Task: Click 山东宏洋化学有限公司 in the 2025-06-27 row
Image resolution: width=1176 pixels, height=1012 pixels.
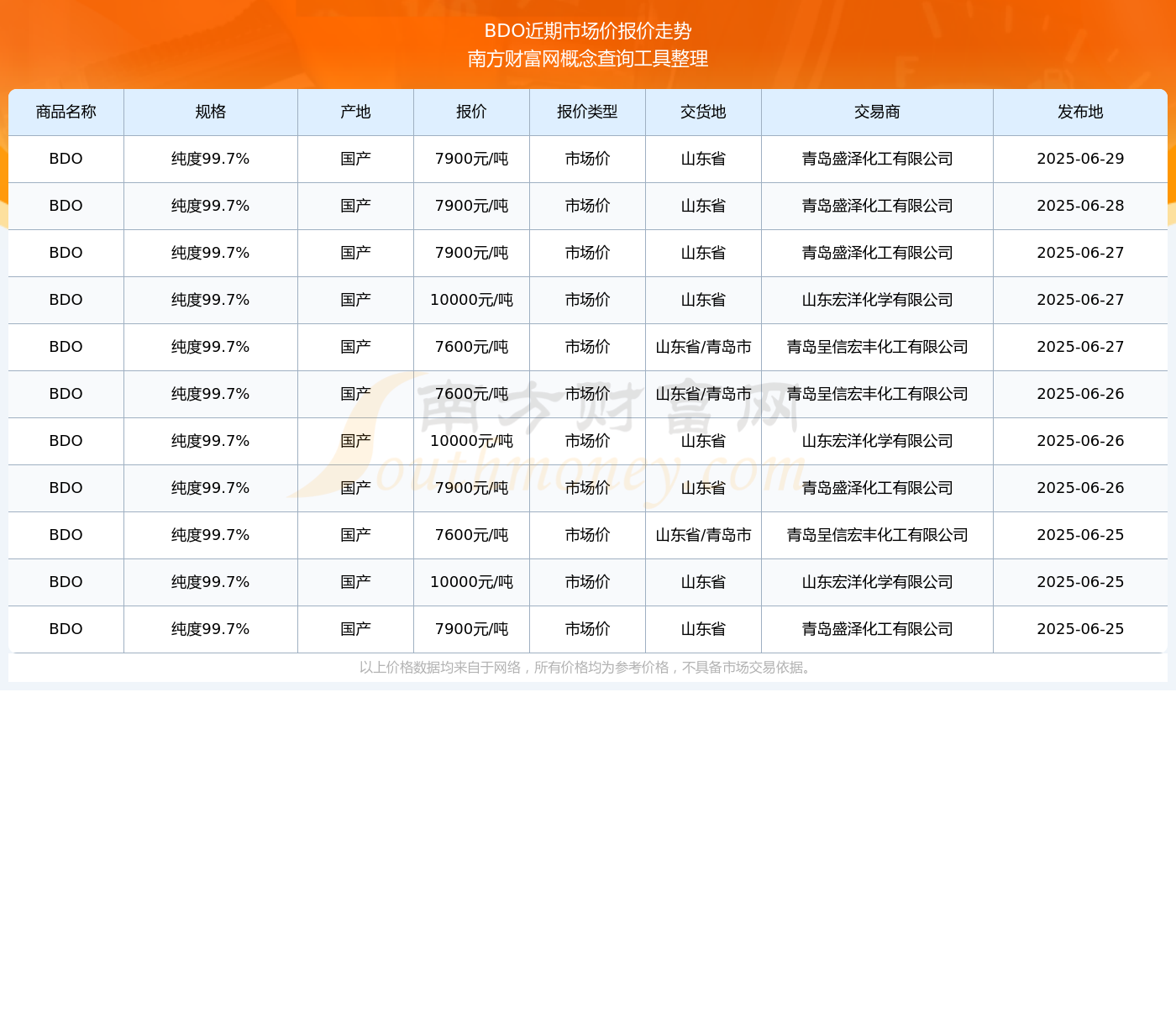Action: [878, 300]
